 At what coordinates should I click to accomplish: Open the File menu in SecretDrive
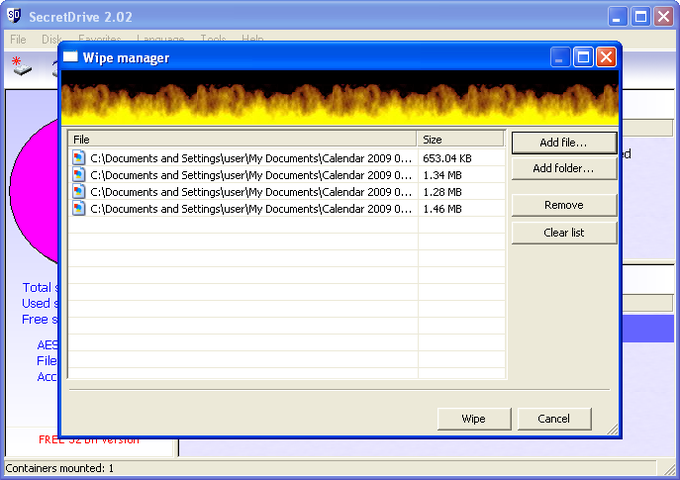(18, 39)
